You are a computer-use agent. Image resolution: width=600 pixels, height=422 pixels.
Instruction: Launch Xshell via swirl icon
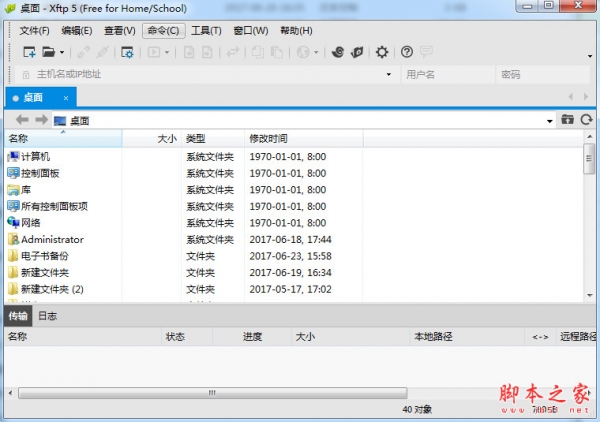coord(338,52)
